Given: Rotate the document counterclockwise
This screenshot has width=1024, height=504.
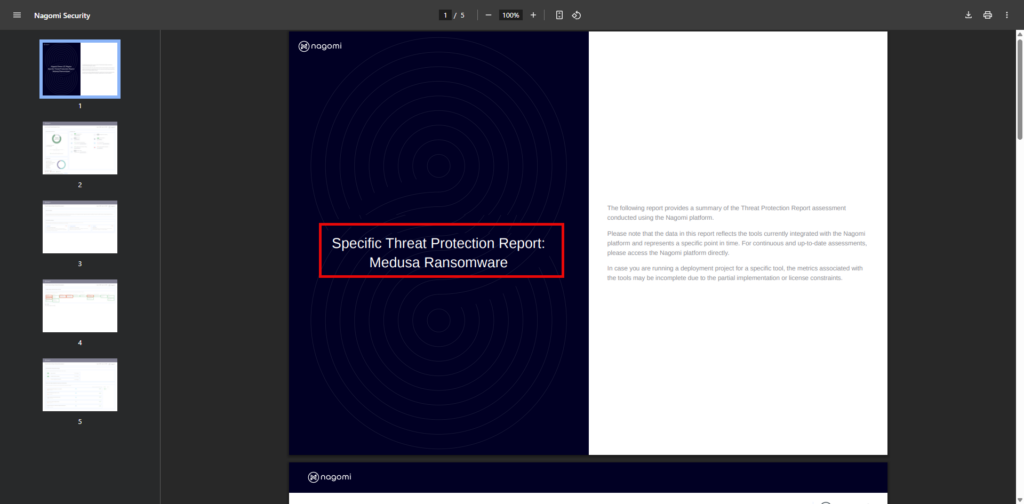Looking at the screenshot, I should point(577,15).
